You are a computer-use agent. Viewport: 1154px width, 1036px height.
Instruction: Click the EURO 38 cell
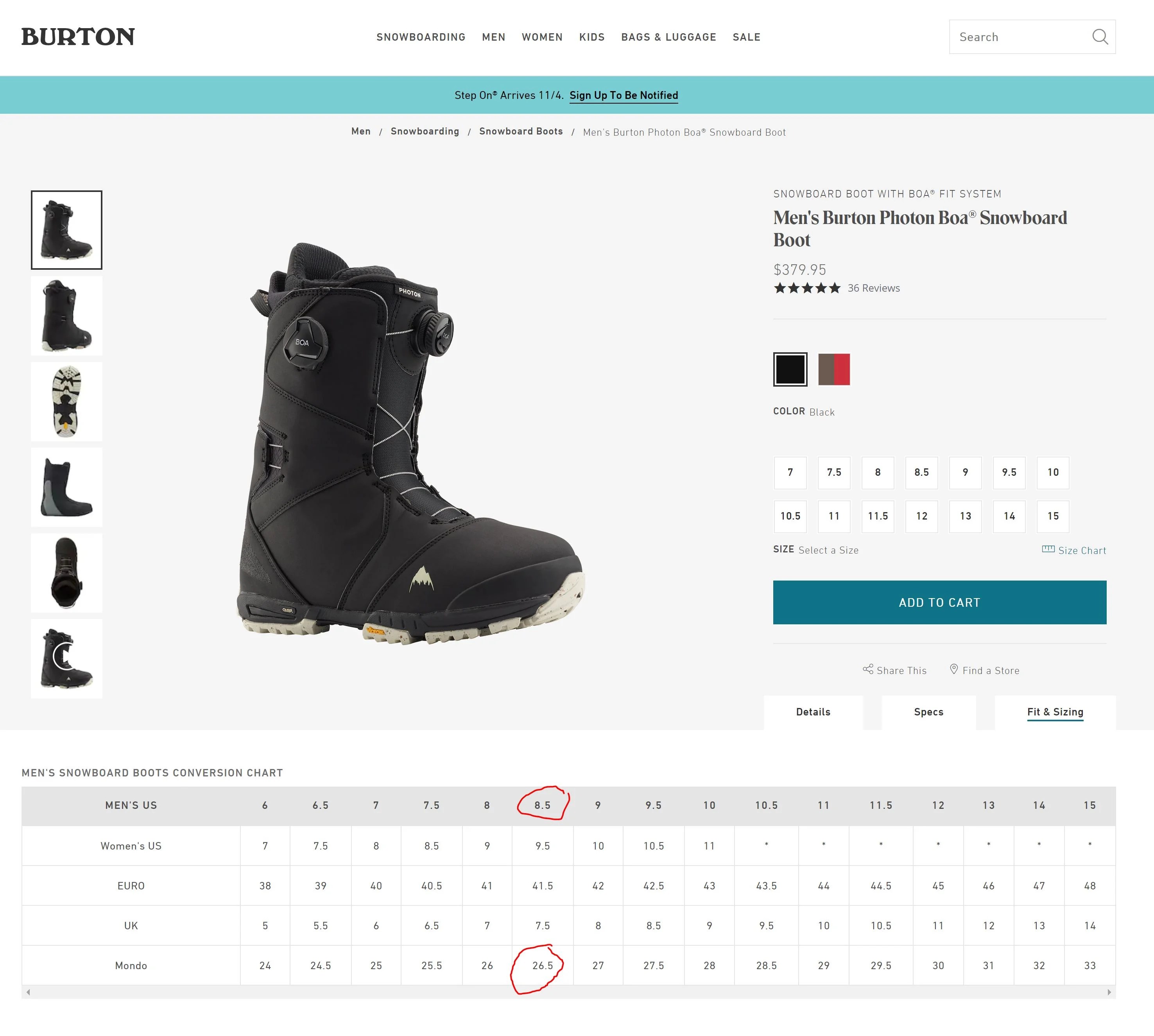click(265, 886)
